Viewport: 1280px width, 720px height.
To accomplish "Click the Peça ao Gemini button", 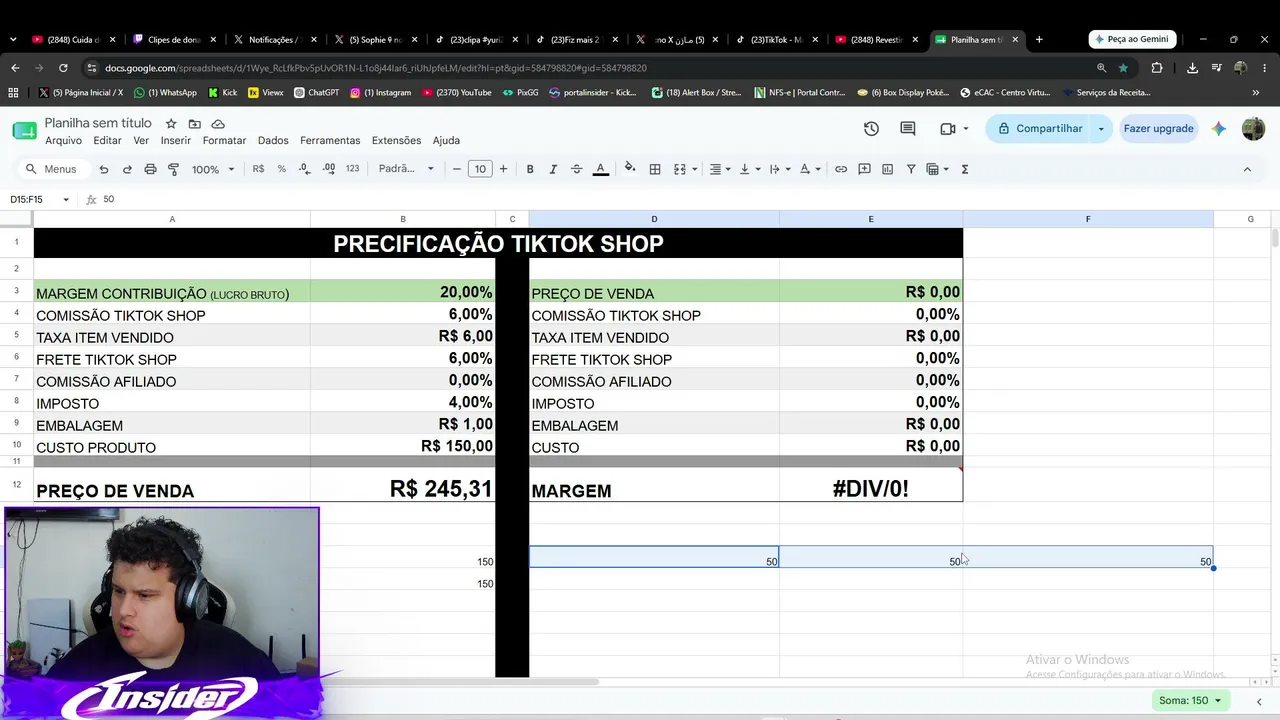I will click(1132, 39).
